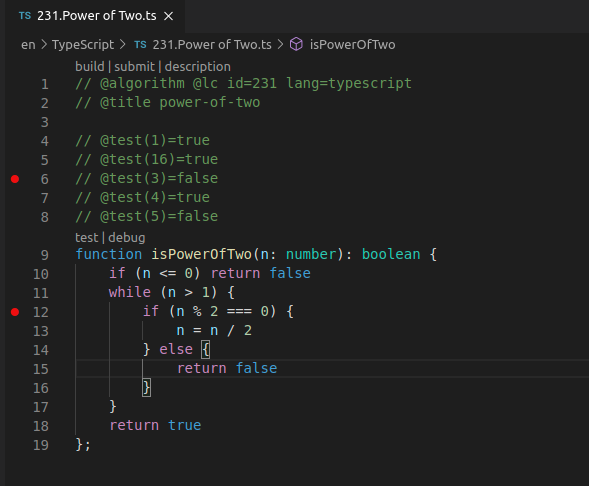This screenshot has width=589, height=486.
Task: Open the 'en' breadcrumb folder
Action: (28, 45)
